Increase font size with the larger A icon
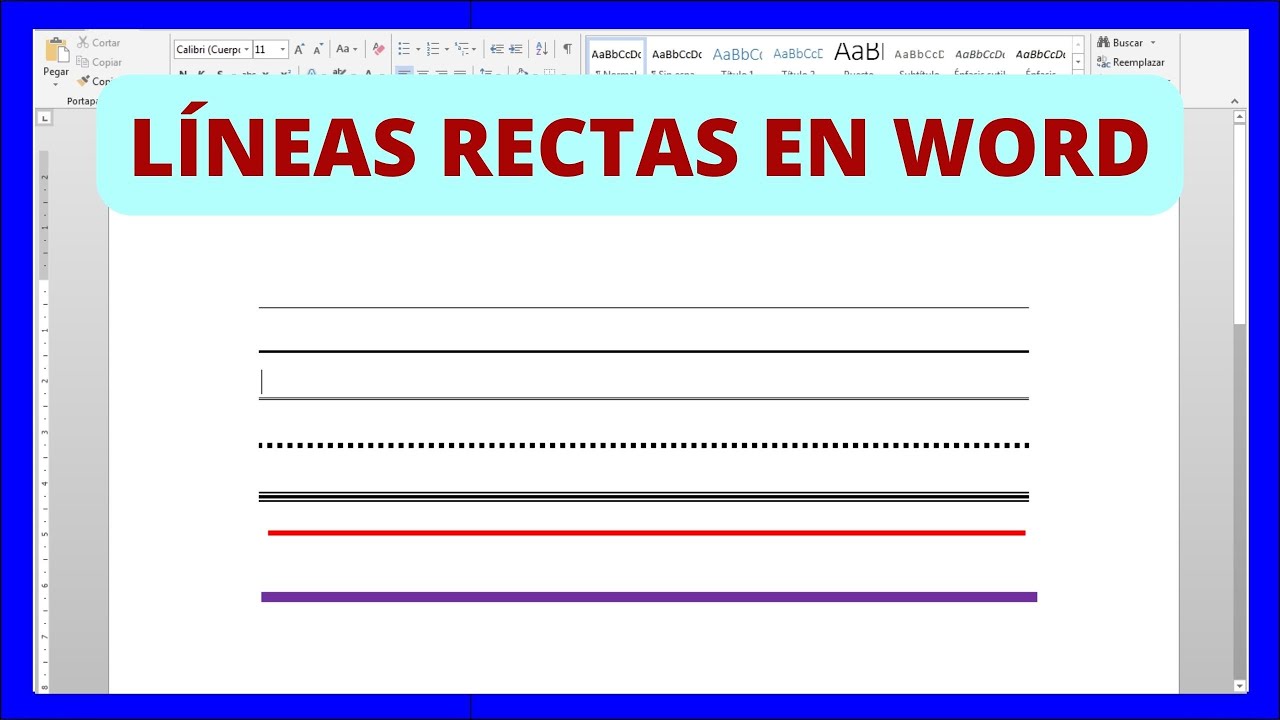The height and width of the screenshot is (720, 1280). [299, 49]
